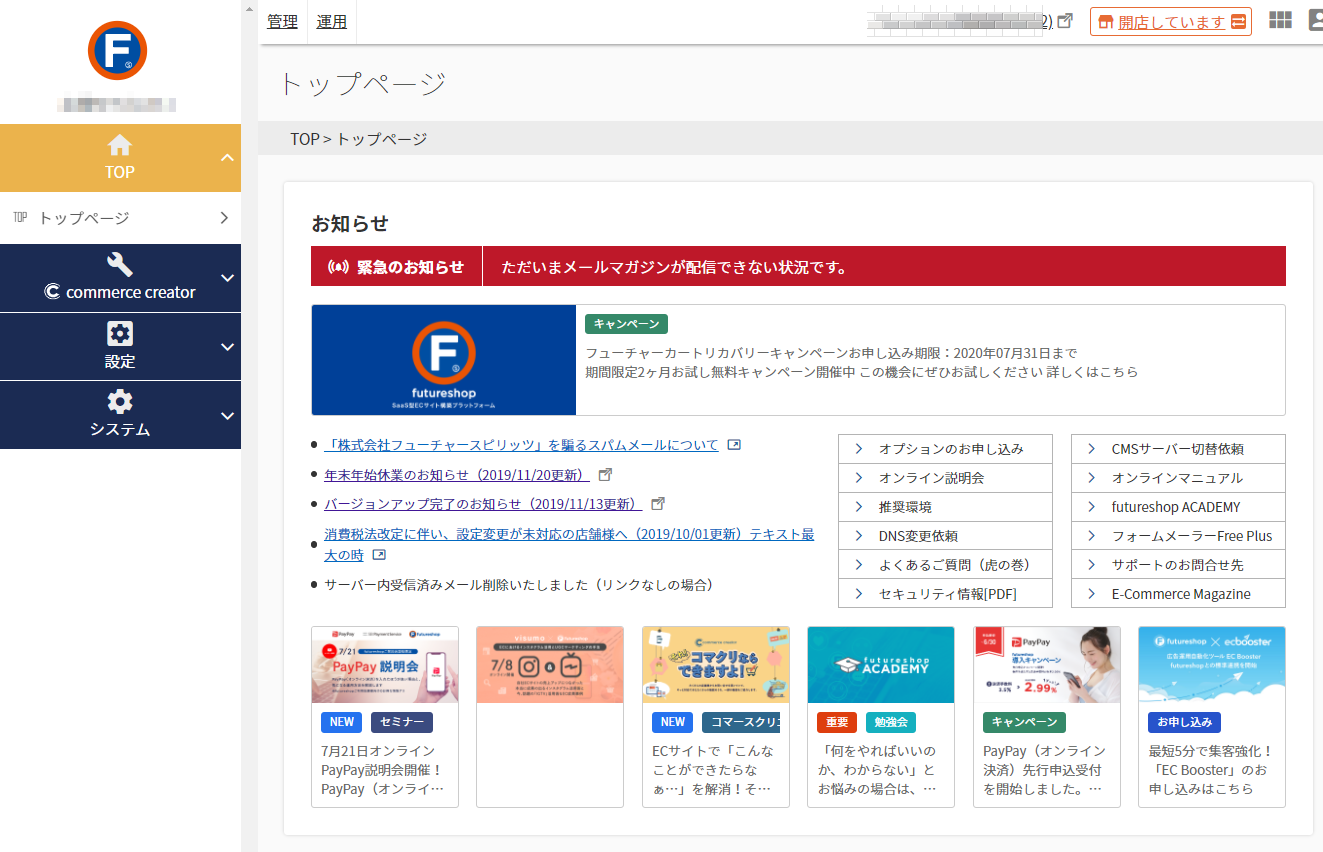This screenshot has height=852, width=1323.
Task: Collapse the TOP menu section chevron
Action: click(227, 158)
